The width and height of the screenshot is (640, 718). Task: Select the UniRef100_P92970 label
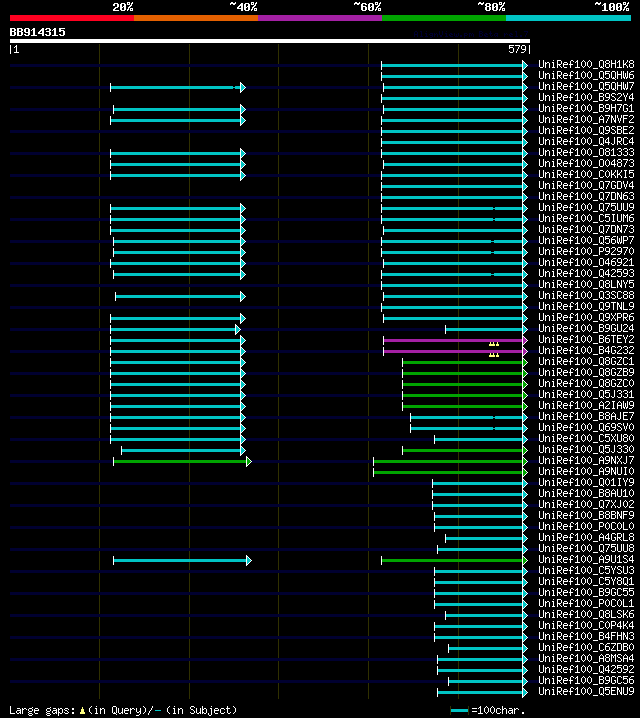pos(586,251)
